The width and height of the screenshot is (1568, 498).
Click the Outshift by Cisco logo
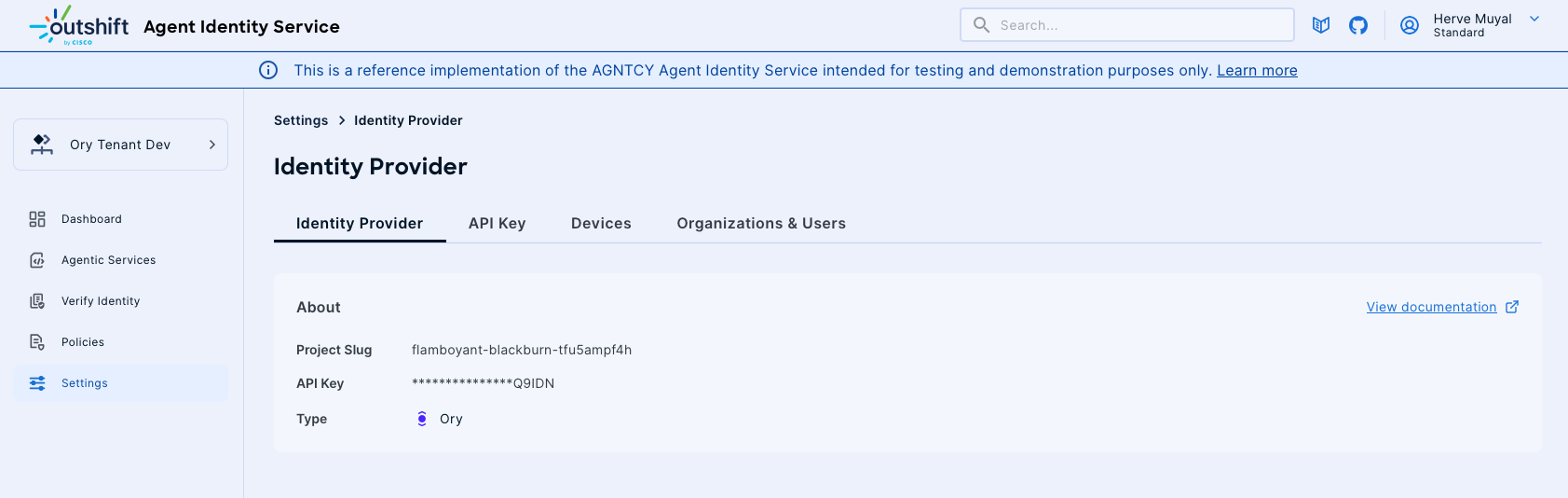(79, 26)
